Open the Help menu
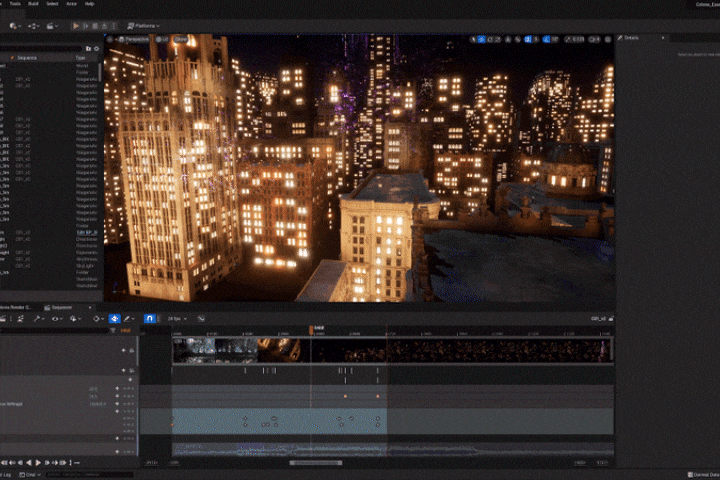720x480 pixels. point(90,4)
